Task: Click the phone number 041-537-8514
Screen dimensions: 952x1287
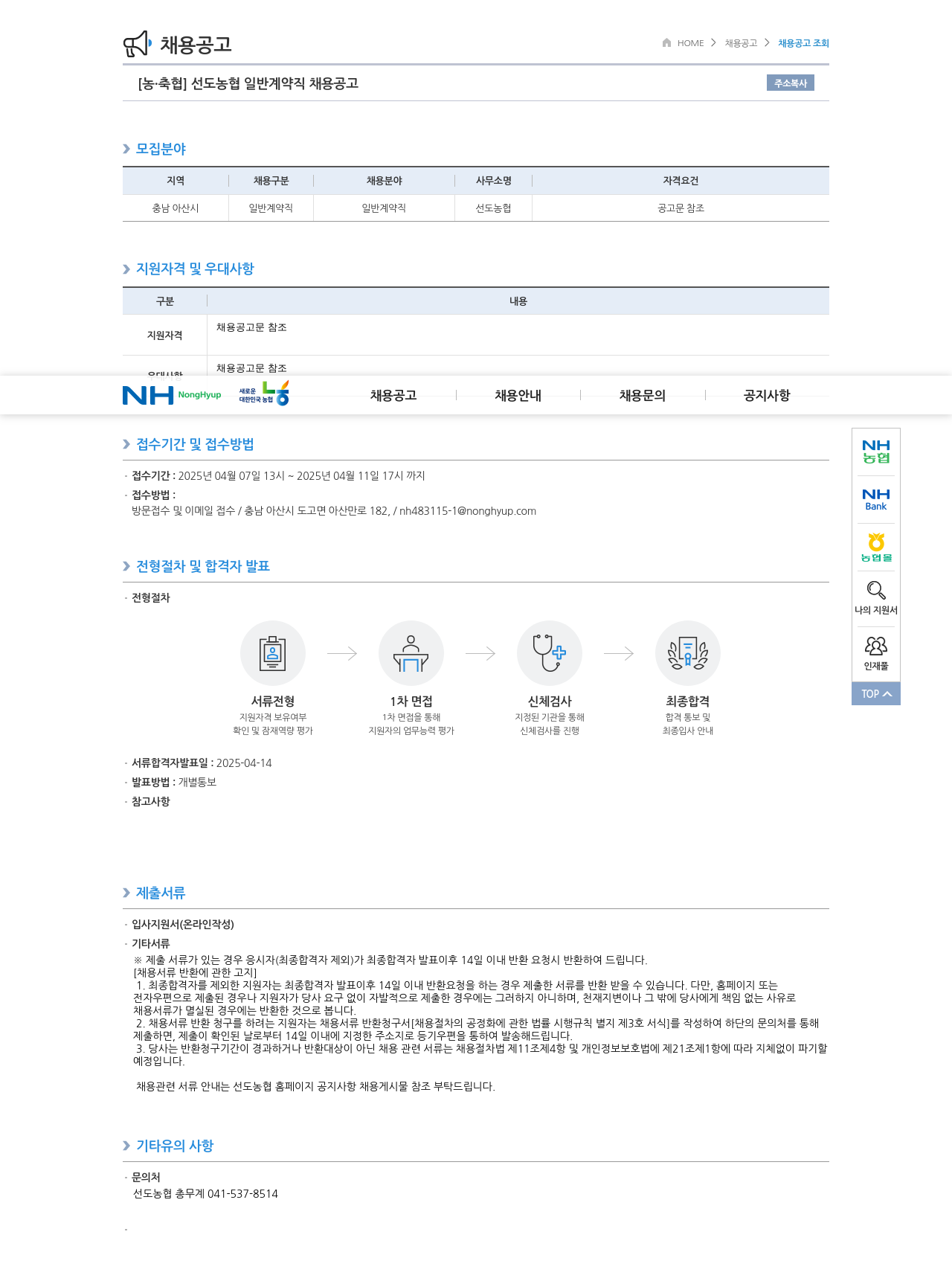Action: [242, 1194]
